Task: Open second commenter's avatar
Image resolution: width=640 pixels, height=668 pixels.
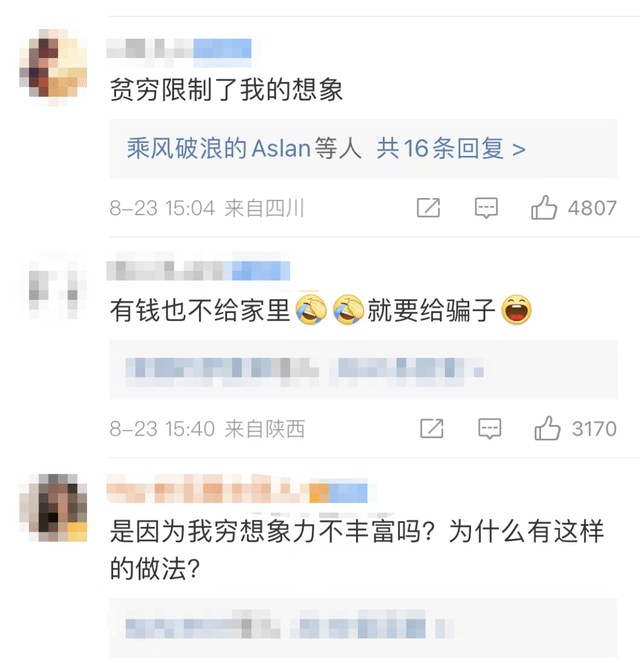Action: click(53, 286)
